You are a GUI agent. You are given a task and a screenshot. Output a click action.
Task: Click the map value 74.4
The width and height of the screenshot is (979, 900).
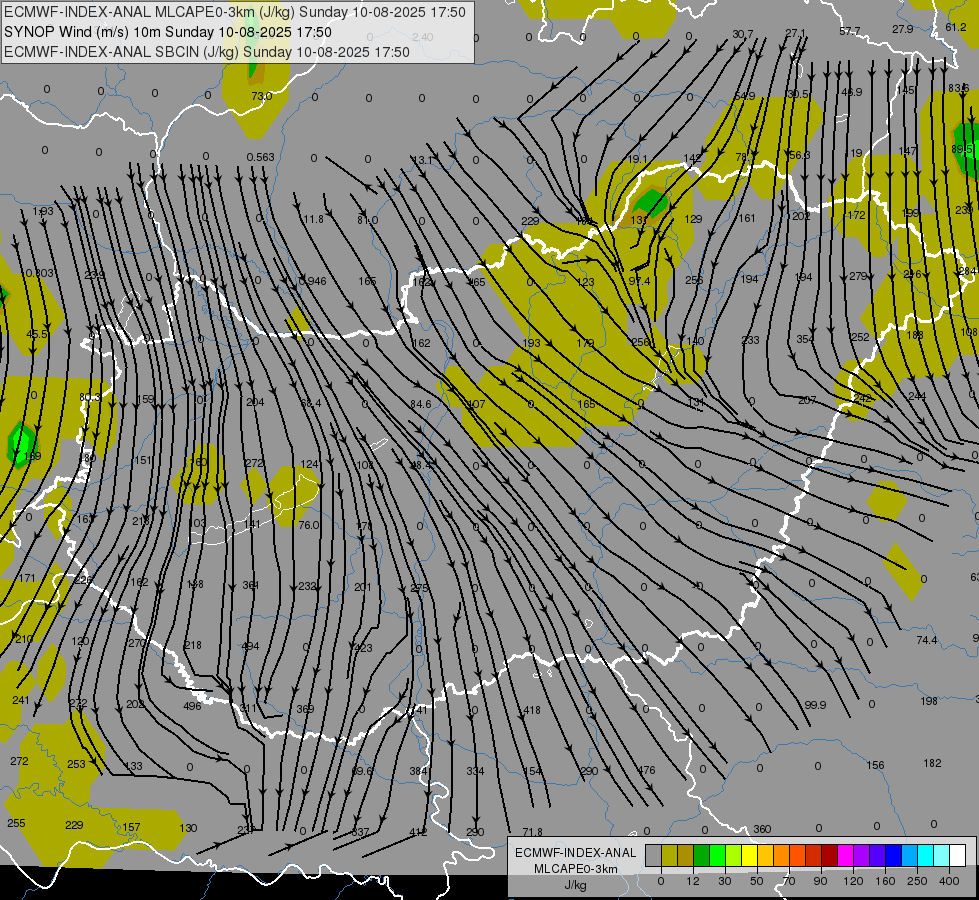point(927,641)
